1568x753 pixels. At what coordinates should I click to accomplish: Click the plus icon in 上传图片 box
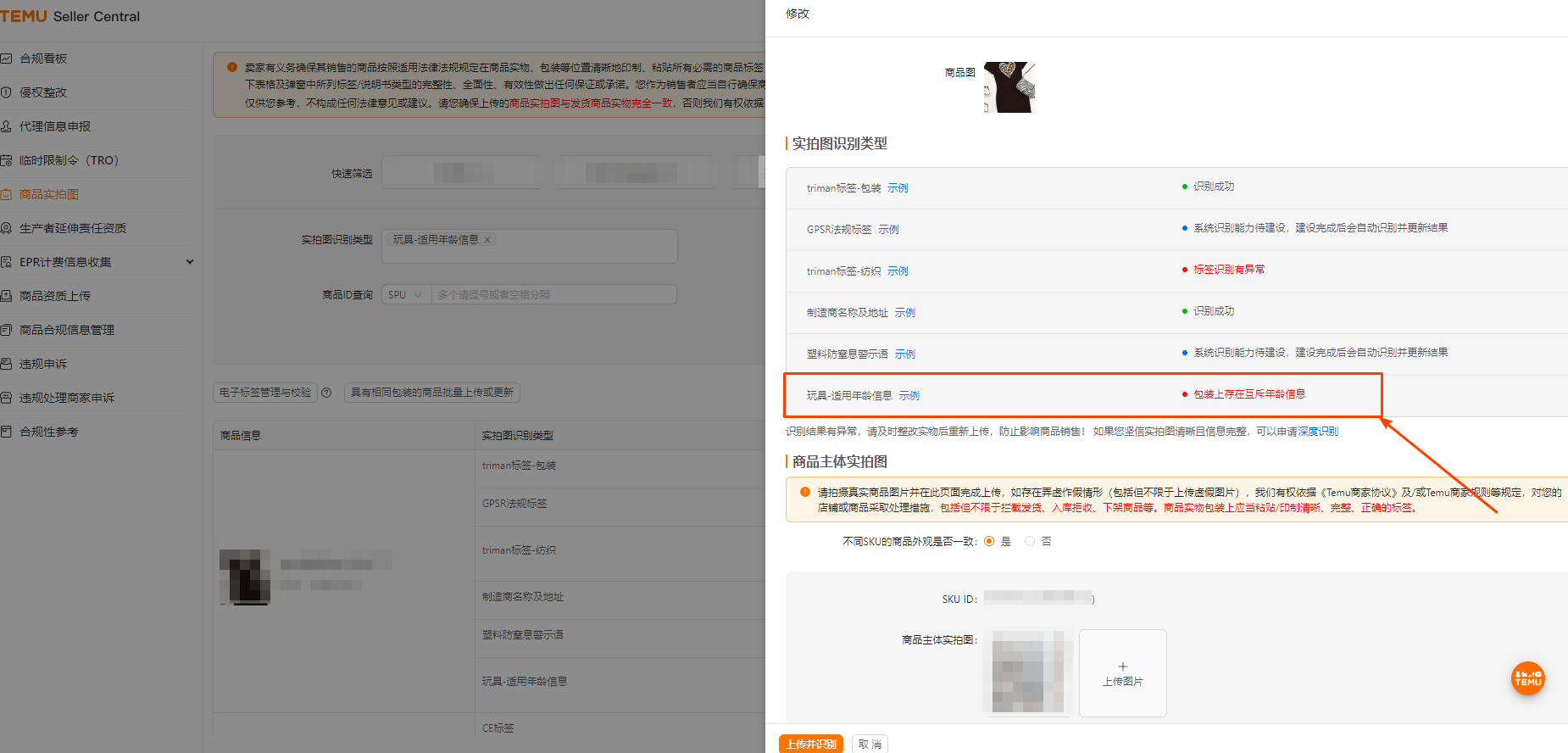1122,667
